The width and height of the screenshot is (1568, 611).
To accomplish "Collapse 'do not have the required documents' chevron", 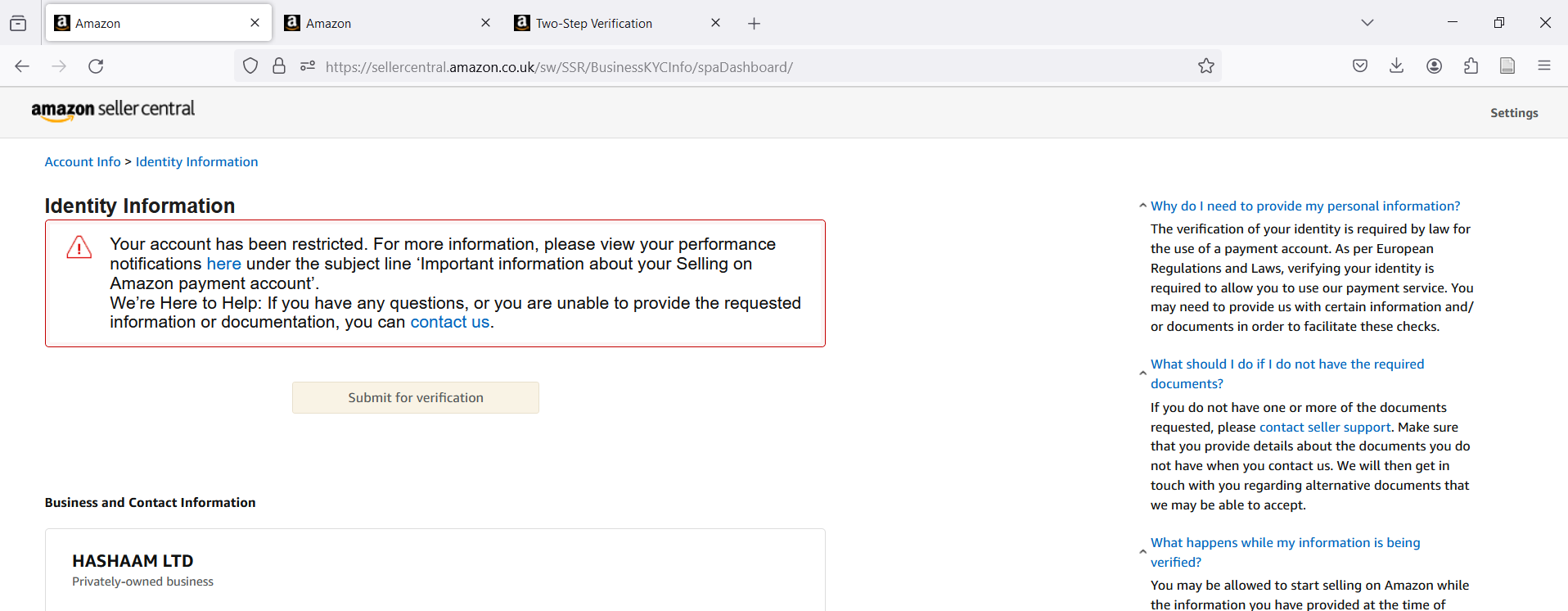I will pos(1142,373).
